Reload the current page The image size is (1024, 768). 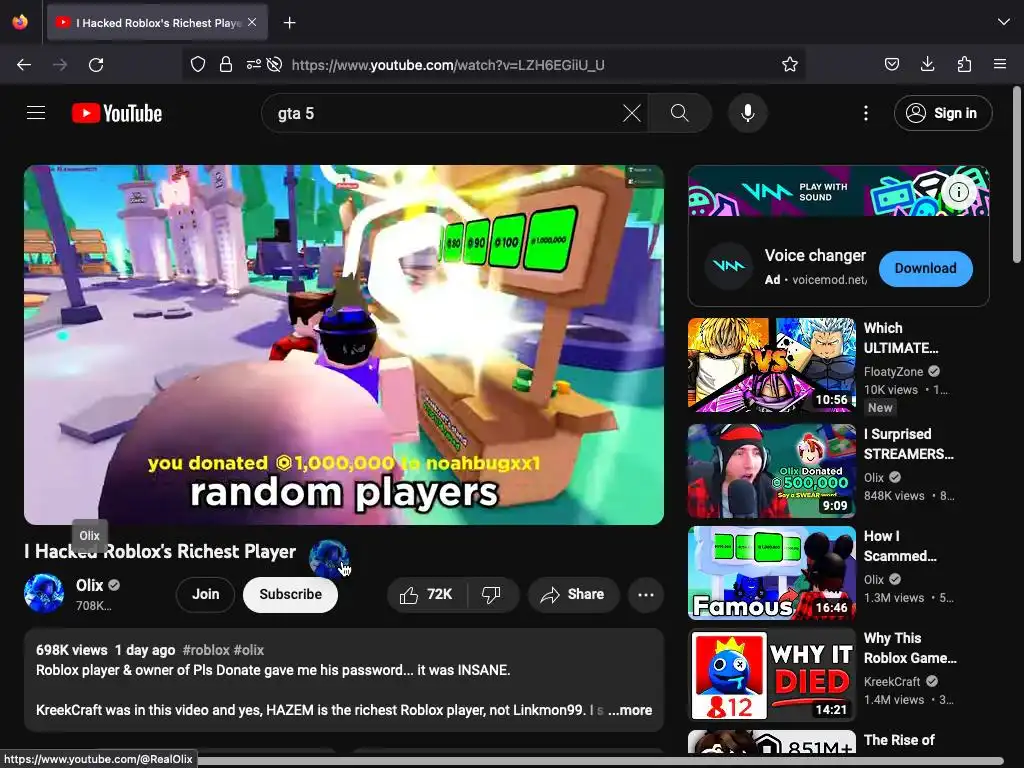tap(96, 65)
